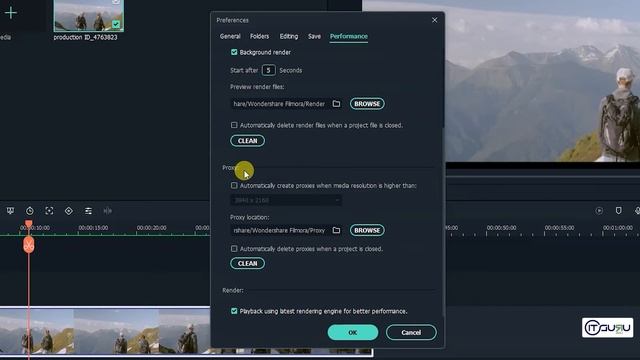Image resolution: width=640 pixels, height=360 pixels.
Task: Click the keyframe diamond icon in toolbar
Action: pos(69,211)
